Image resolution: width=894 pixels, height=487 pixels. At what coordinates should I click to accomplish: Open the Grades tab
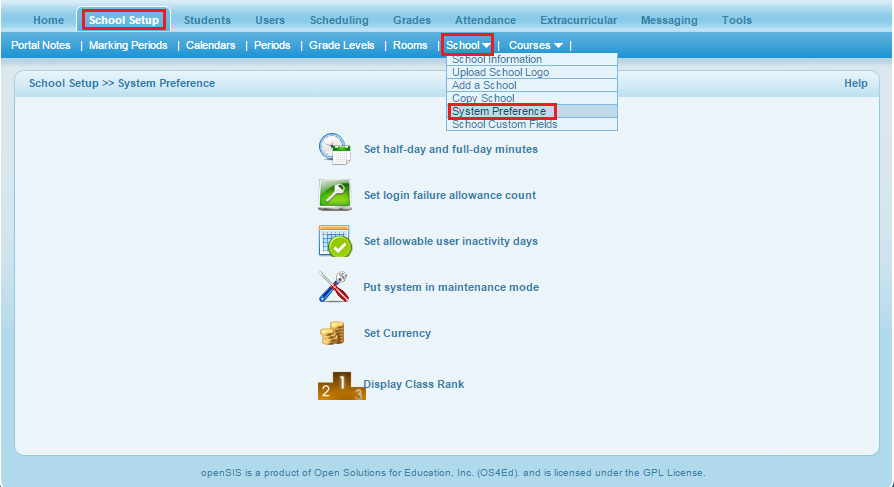coord(412,20)
